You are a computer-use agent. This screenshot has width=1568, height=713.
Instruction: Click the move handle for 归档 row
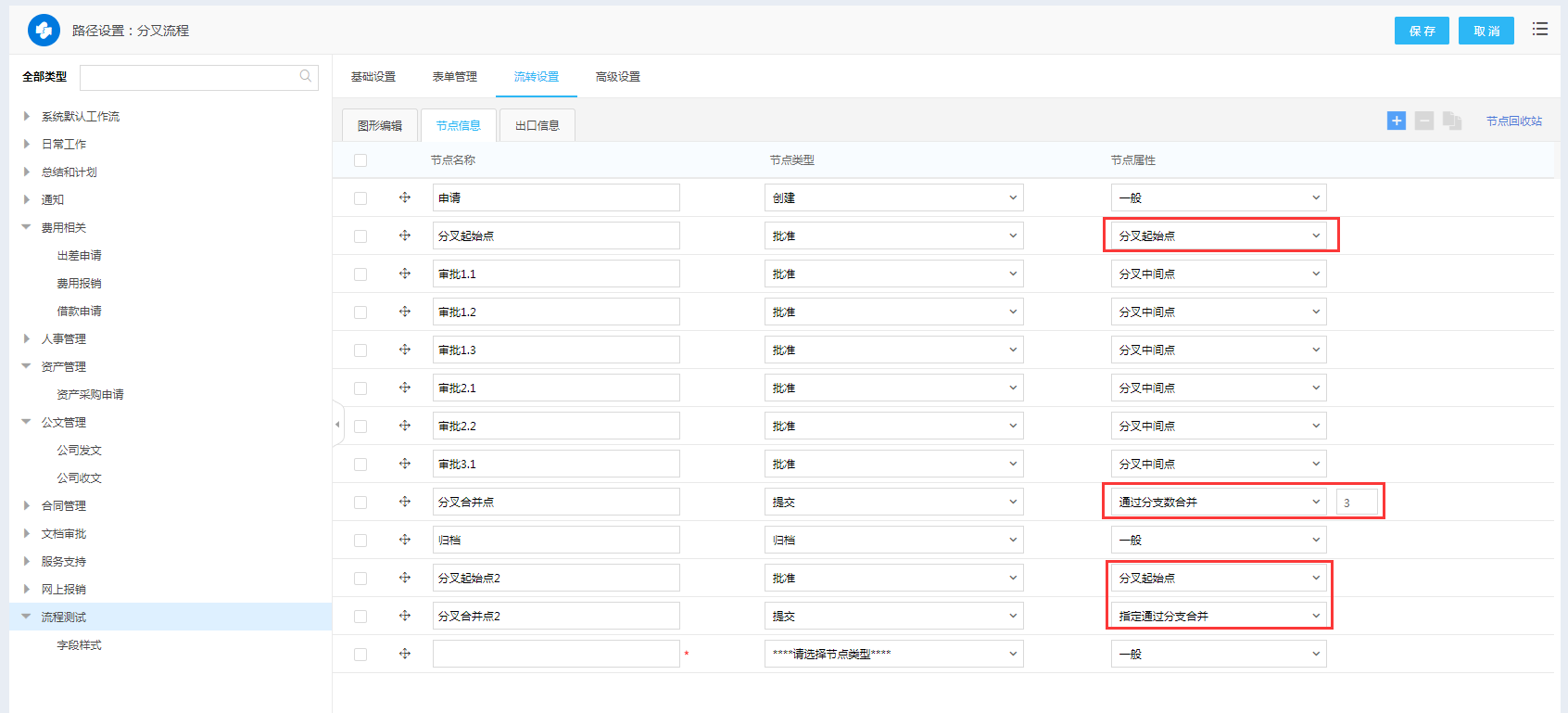point(405,540)
